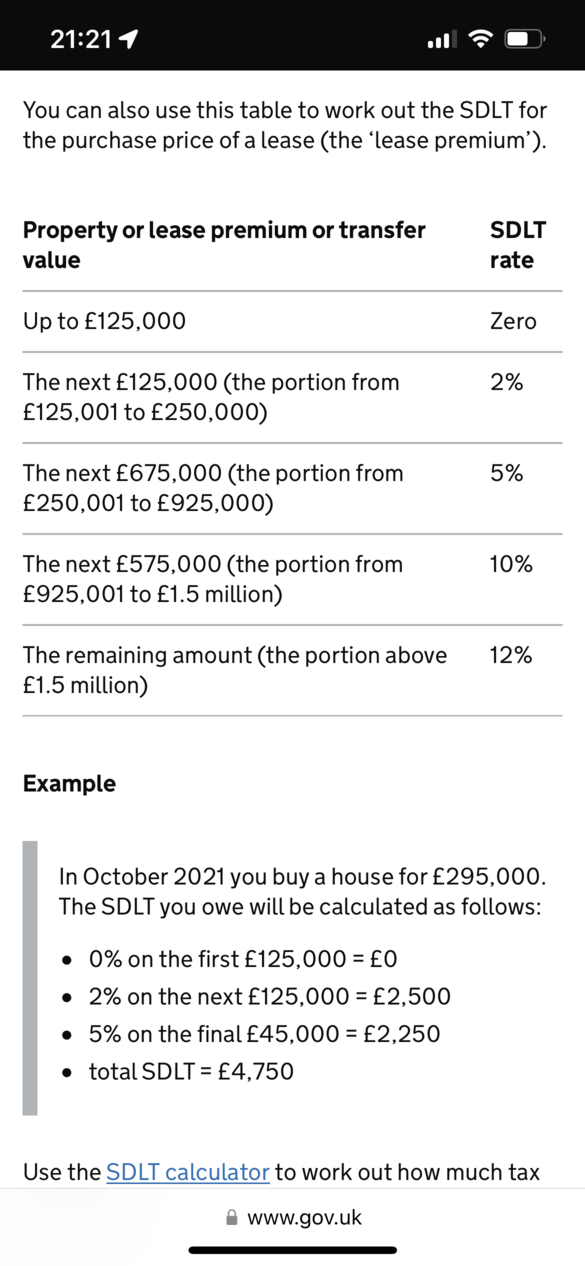Tap the 'Example' heading
The height and width of the screenshot is (1266, 585).
[x=69, y=783]
